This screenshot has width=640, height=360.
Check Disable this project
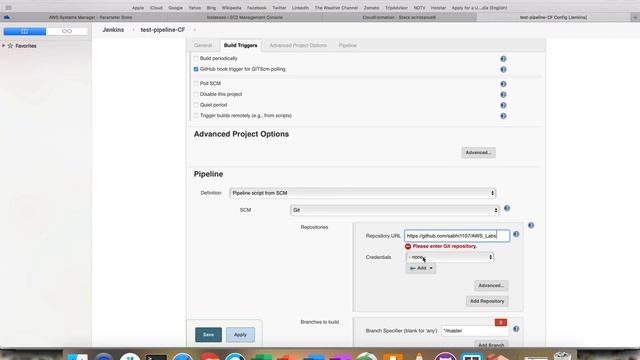point(196,94)
